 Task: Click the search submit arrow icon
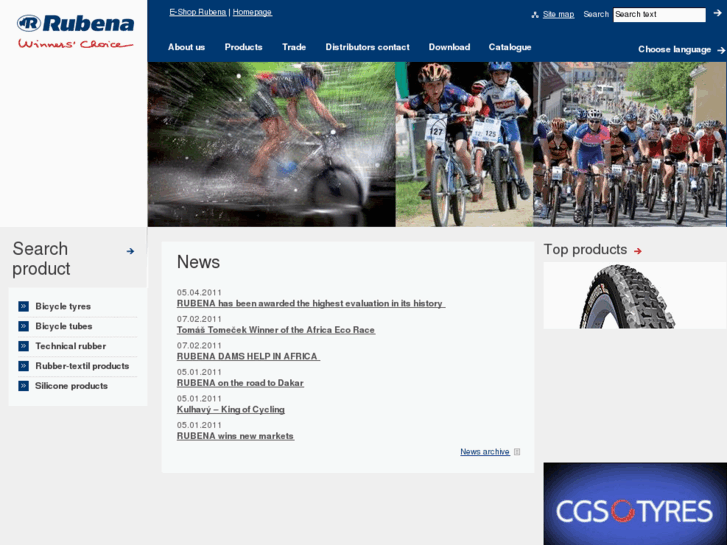pos(717,14)
